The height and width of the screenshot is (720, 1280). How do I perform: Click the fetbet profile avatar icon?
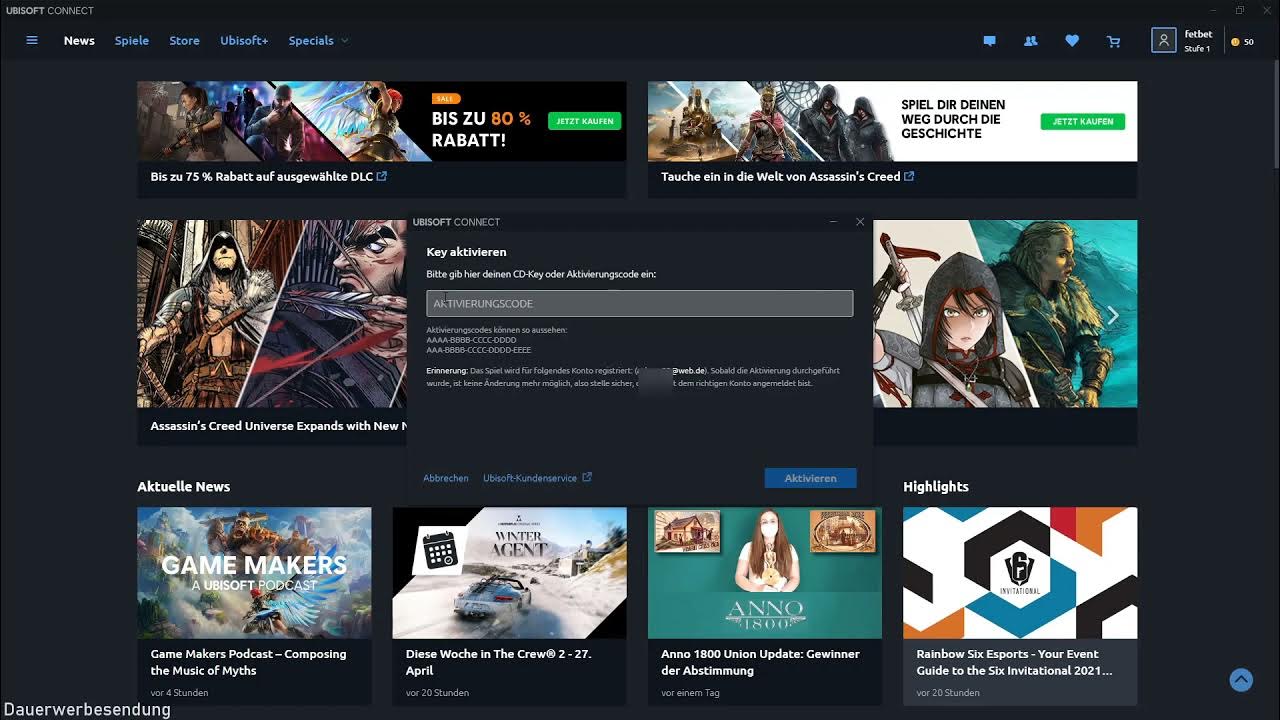point(1163,40)
